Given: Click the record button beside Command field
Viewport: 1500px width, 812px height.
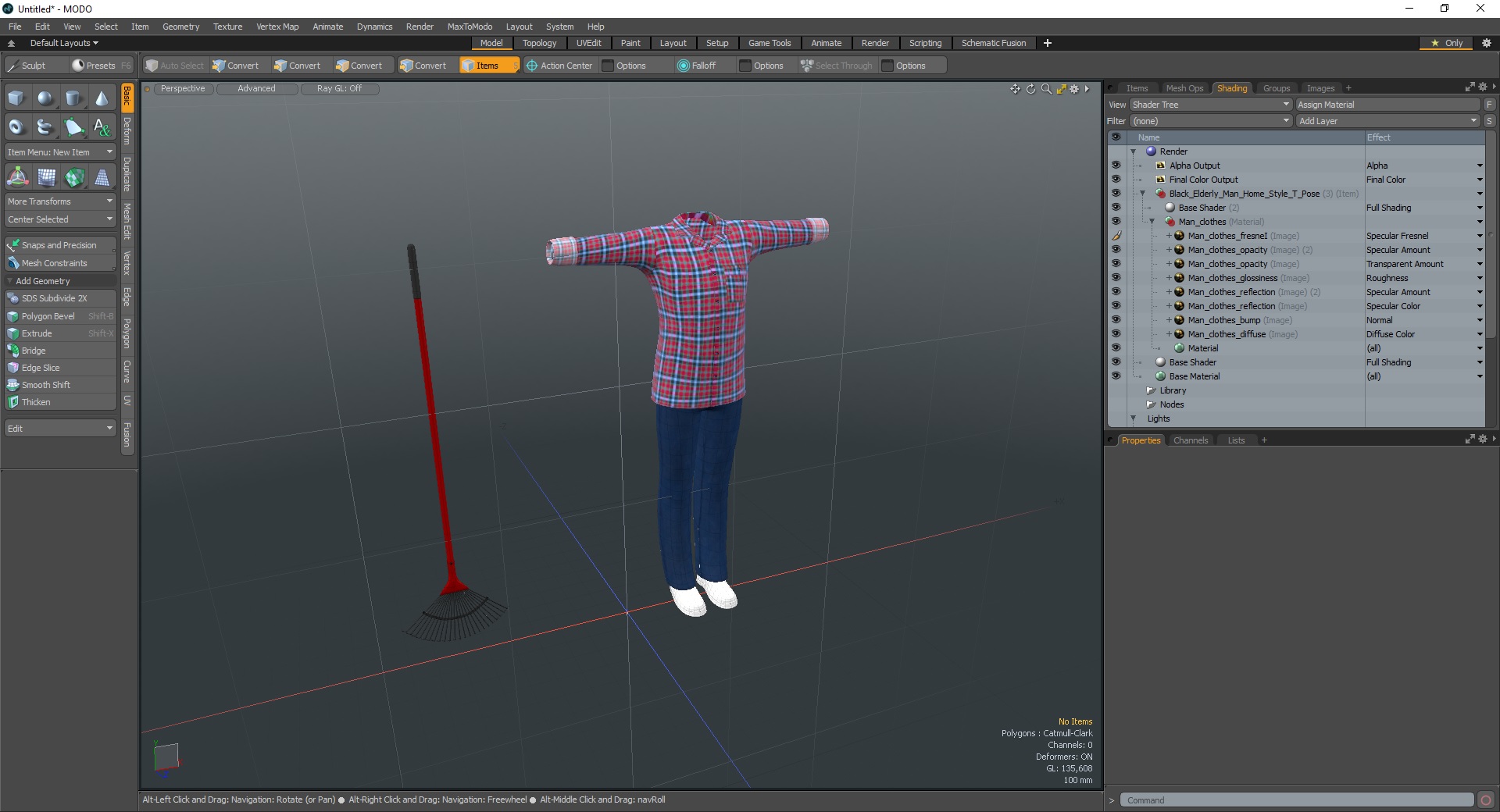Looking at the screenshot, I should 1486,800.
